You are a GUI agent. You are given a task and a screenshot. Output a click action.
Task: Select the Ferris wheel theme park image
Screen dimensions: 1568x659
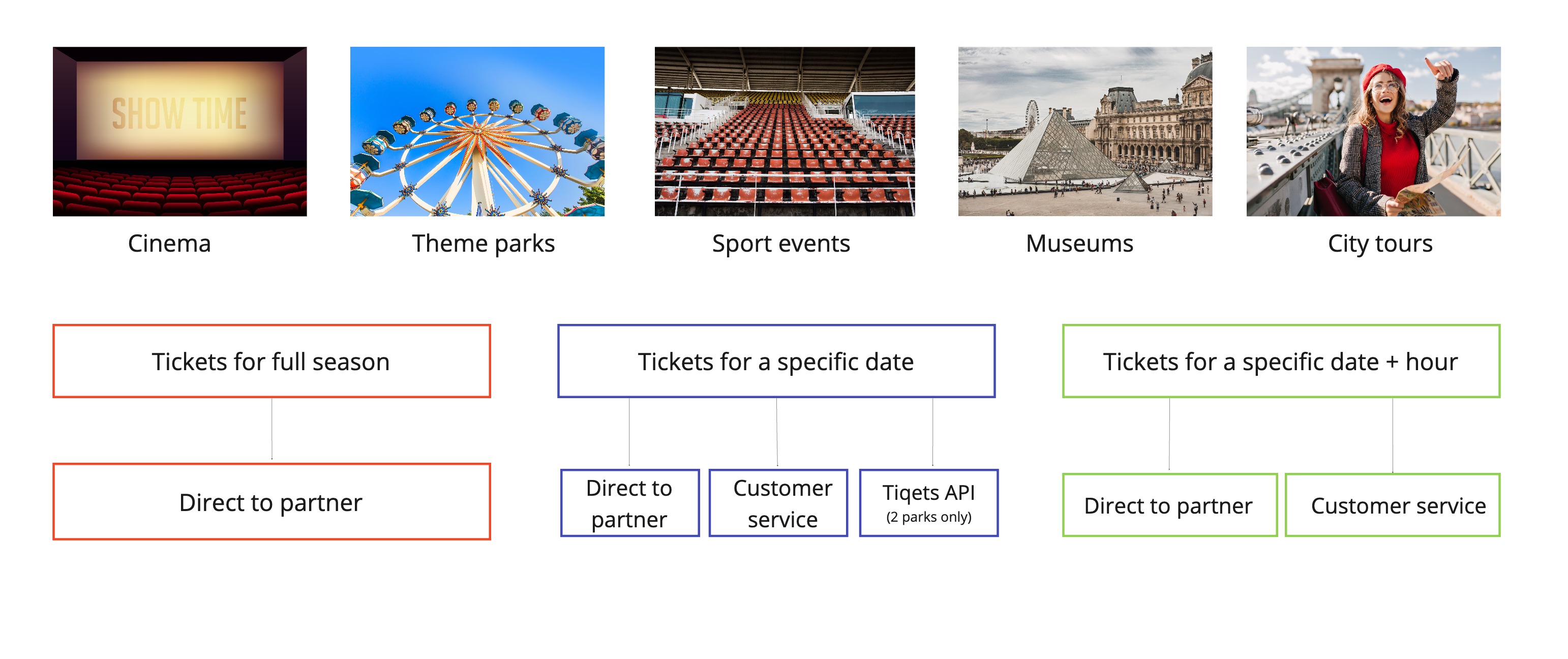tap(476, 131)
